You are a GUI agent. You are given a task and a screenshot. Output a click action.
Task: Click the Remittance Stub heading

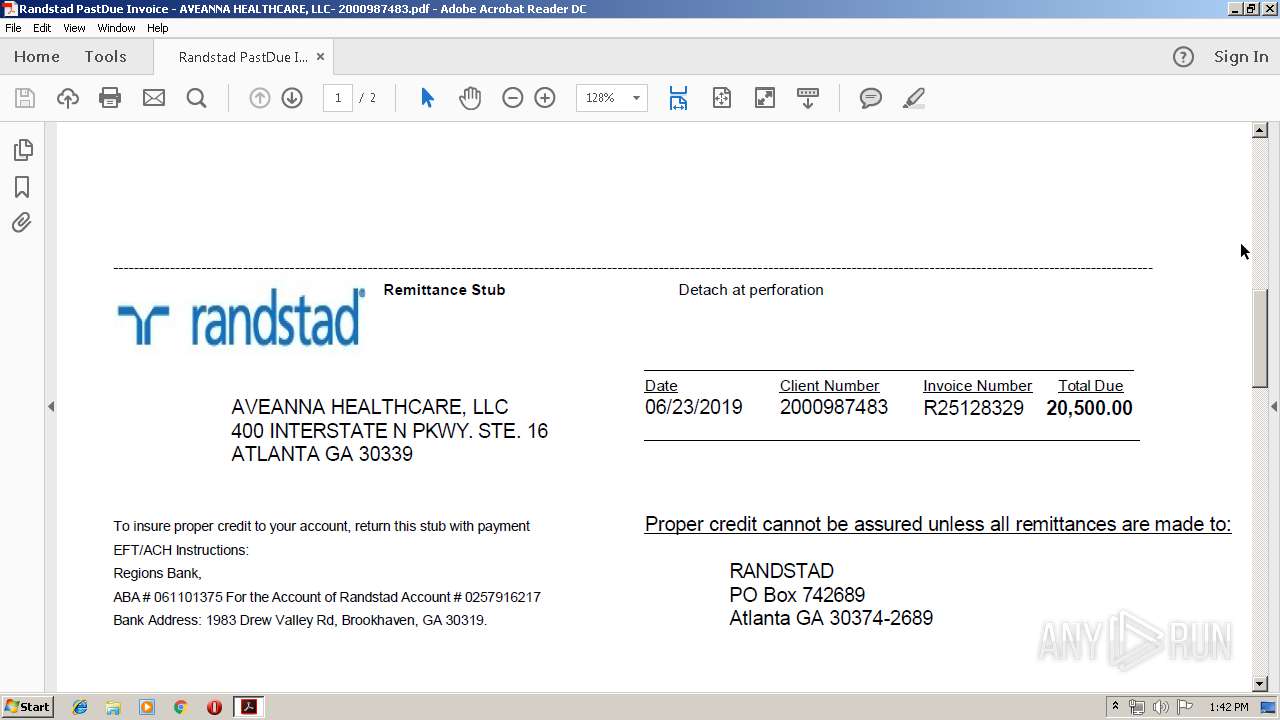coord(444,290)
